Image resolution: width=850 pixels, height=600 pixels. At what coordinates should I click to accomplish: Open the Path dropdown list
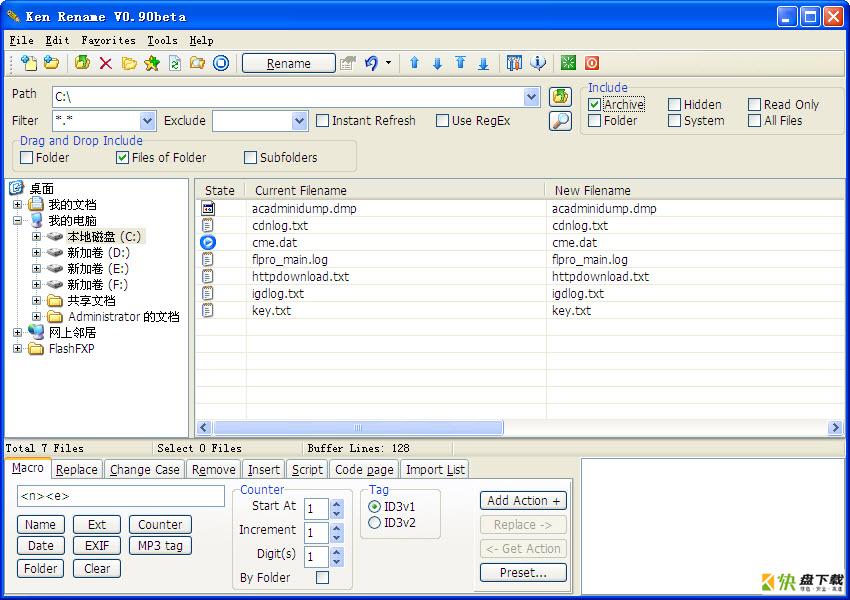click(x=531, y=97)
